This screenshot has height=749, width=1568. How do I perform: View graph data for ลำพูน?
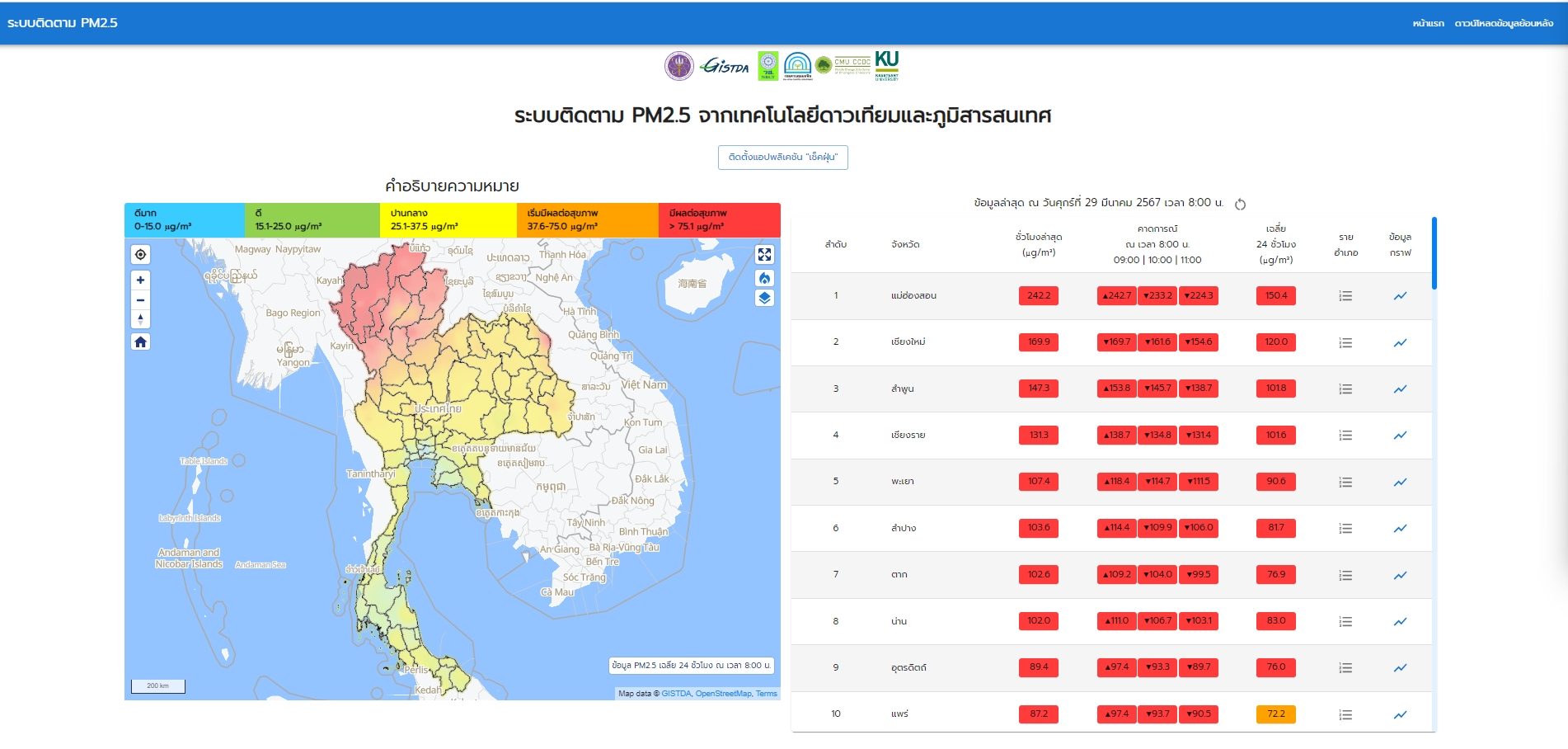click(1400, 389)
